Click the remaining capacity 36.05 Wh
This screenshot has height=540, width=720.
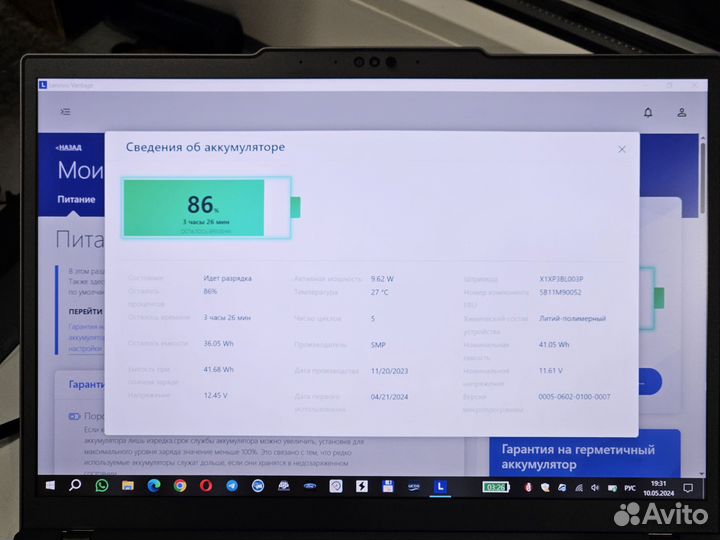pos(218,343)
